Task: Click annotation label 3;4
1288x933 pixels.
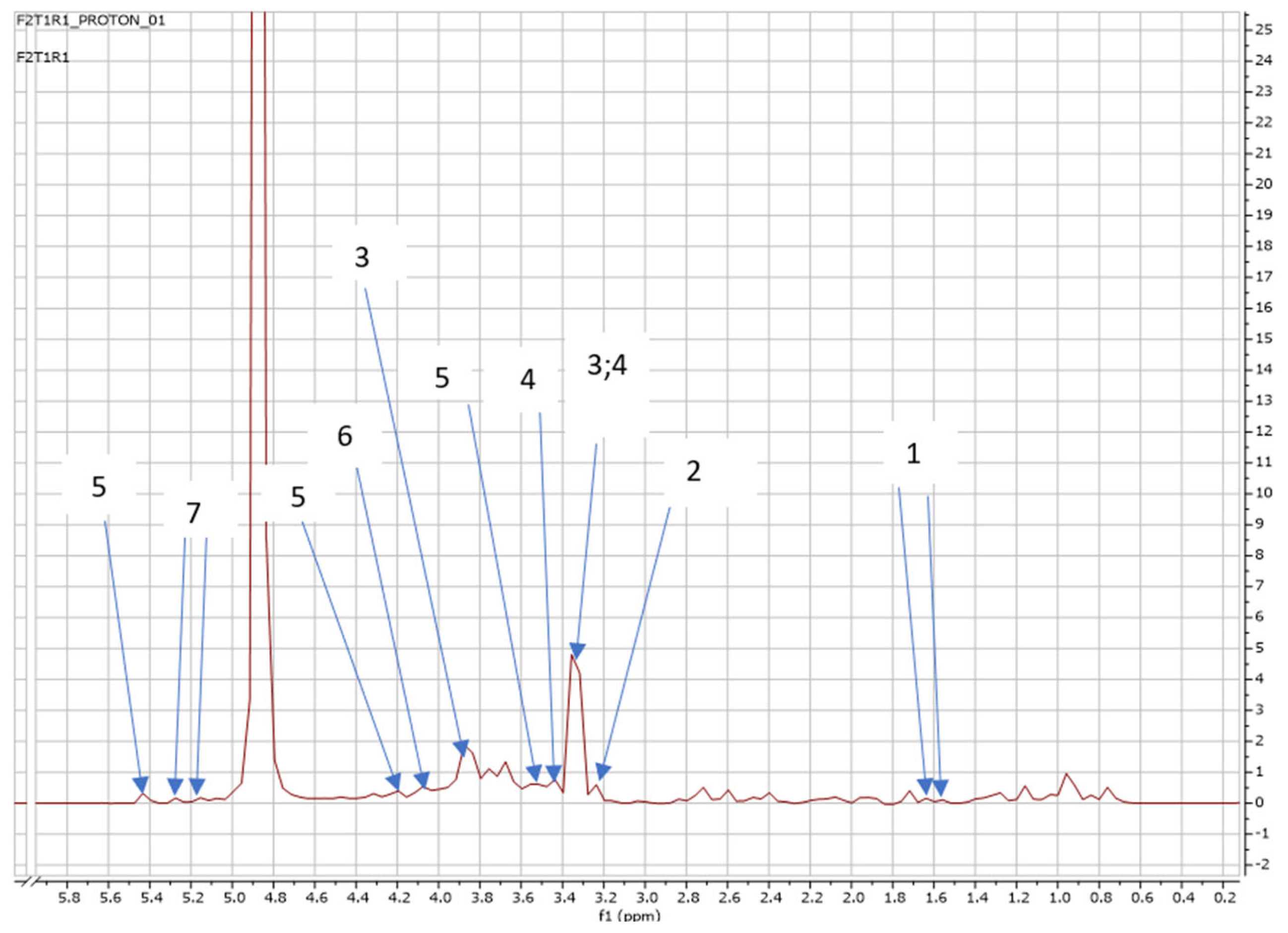Action: click(607, 366)
